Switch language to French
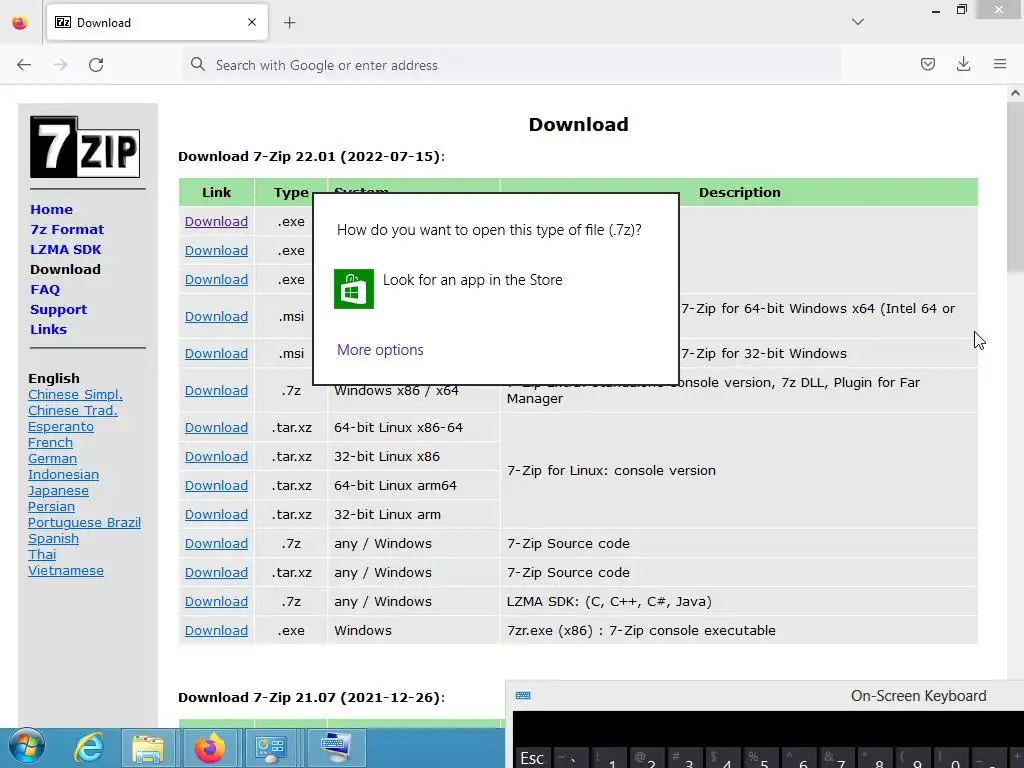 point(50,443)
